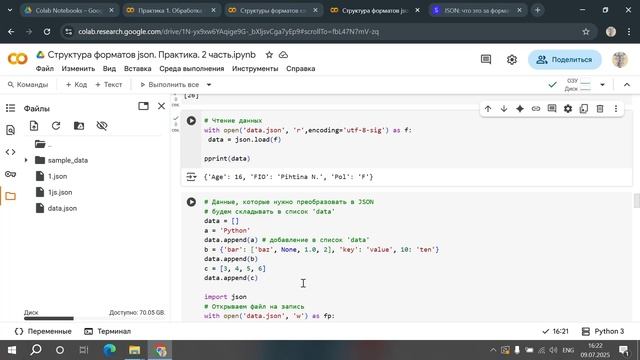Open the Изменить menu
Screen dimensions: 640x360
78,69
